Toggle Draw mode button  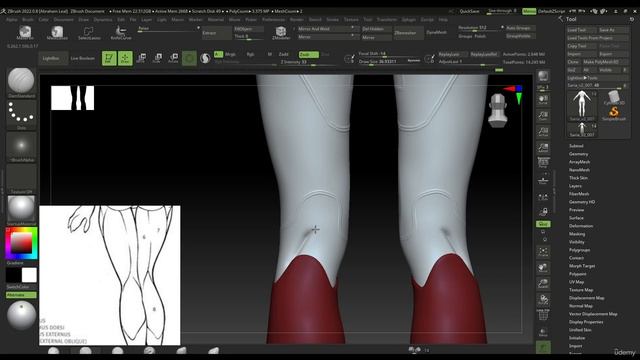[x=125, y=58]
